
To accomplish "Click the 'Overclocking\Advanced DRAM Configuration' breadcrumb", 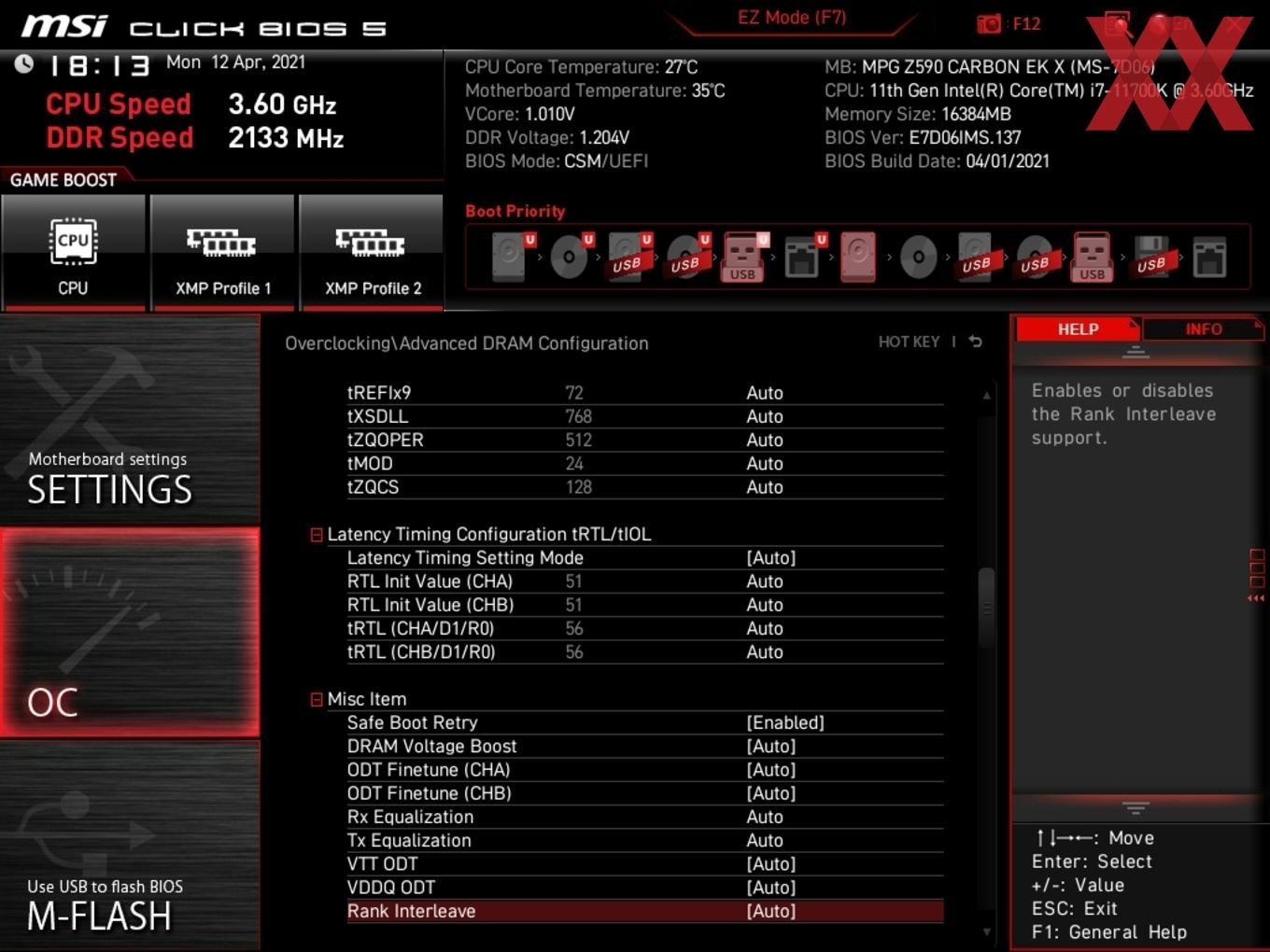I will click(467, 343).
